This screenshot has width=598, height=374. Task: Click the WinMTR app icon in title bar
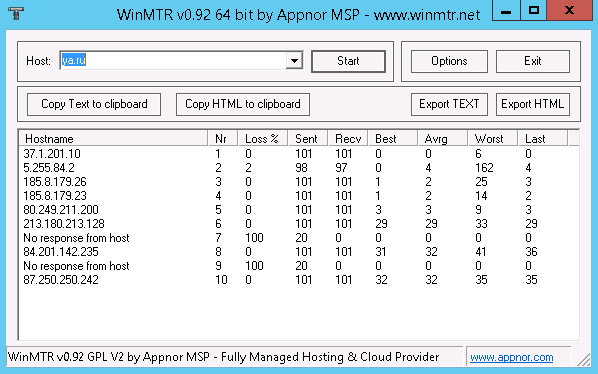16,13
